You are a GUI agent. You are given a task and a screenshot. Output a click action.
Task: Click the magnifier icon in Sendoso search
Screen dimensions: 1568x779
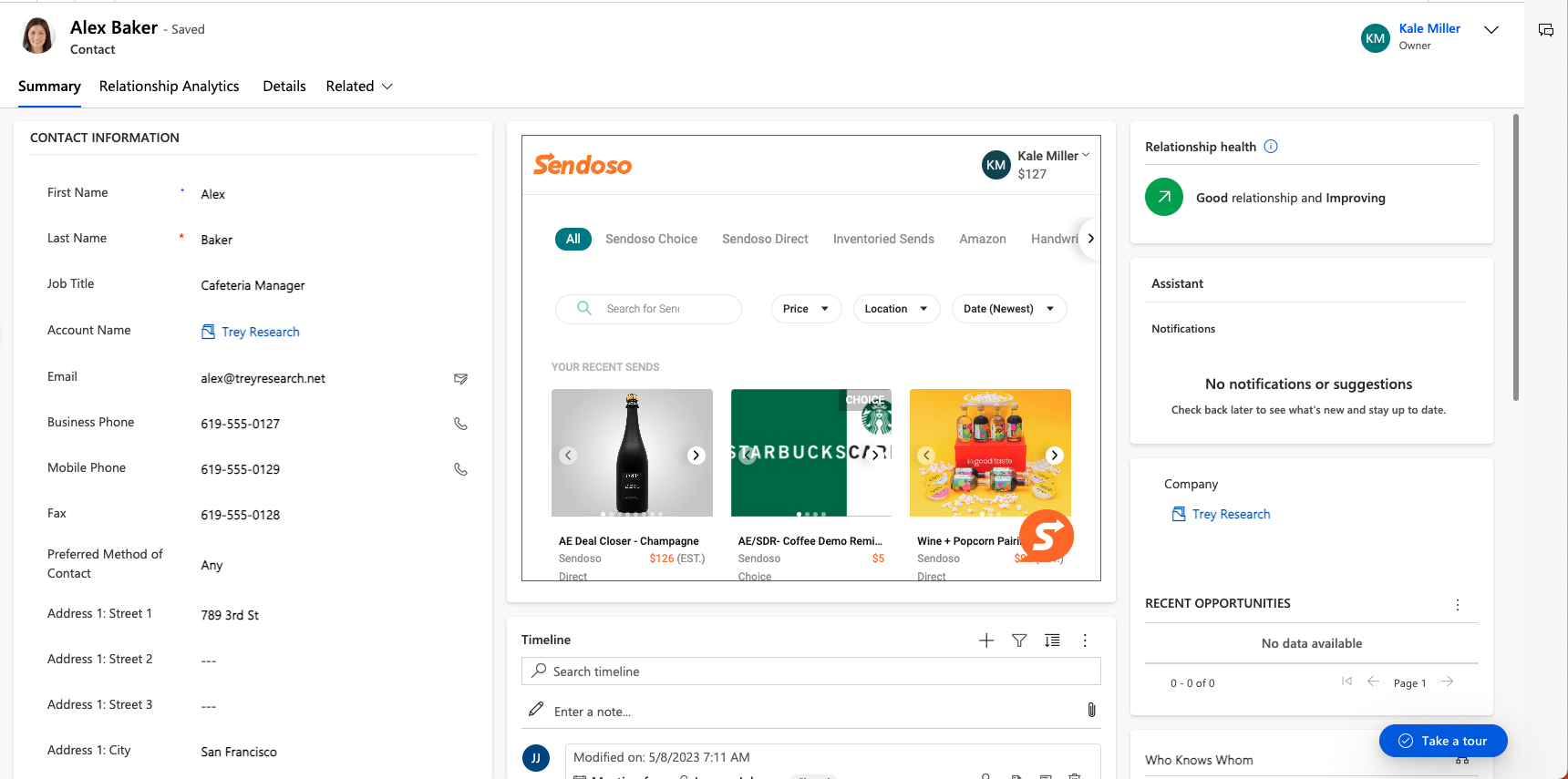[584, 308]
